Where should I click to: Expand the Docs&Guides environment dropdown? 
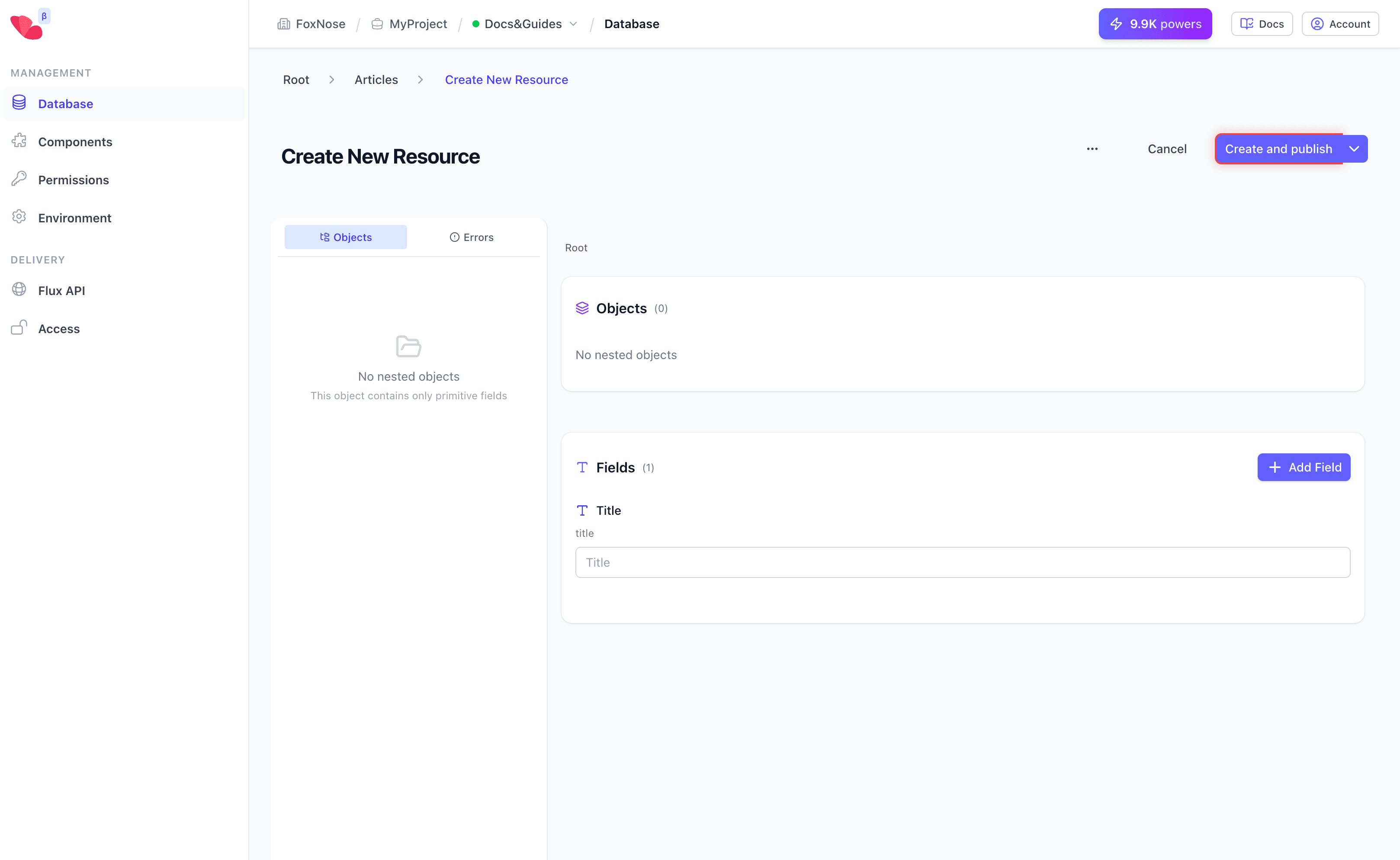pyautogui.click(x=573, y=24)
